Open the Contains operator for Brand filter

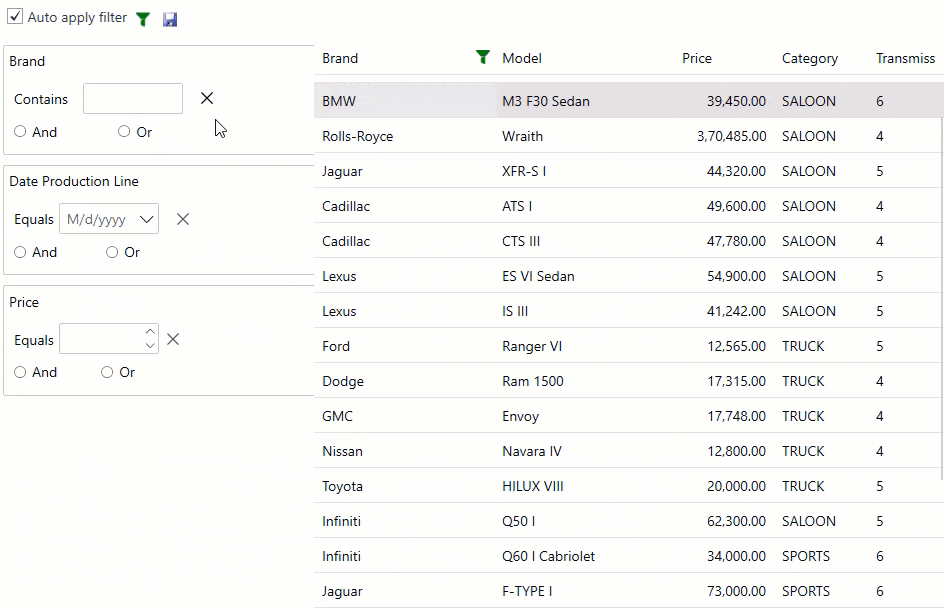pyautogui.click(x=41, y=99)
